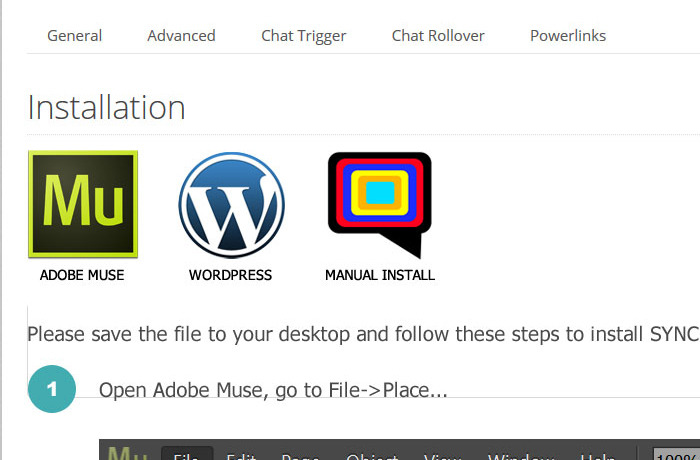Click 'Open Adobe Muse, go to File->Place...' text

[273, 390]
